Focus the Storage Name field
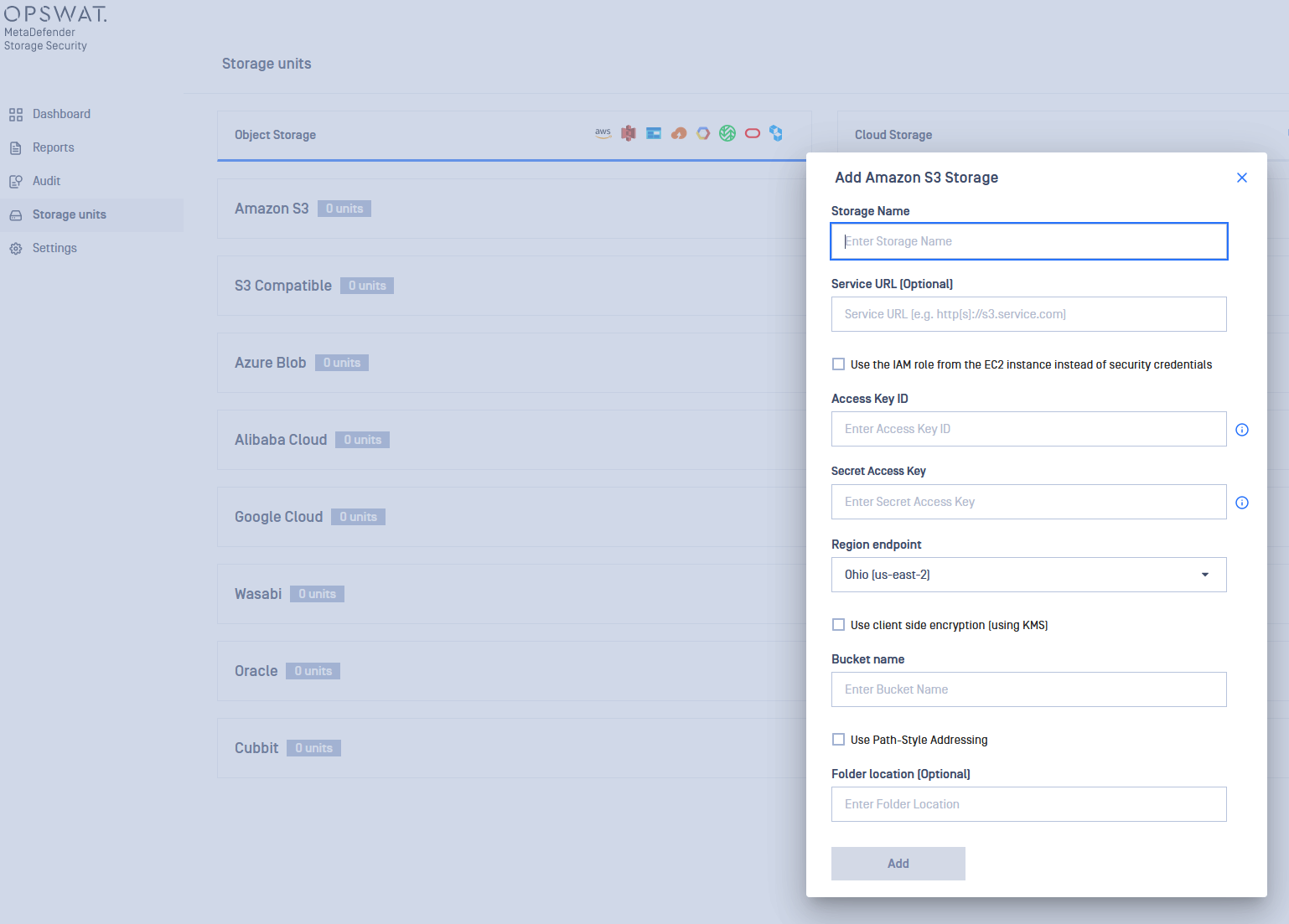The height and width of the screenshot is (924, 1289). tap(1029, 241)
